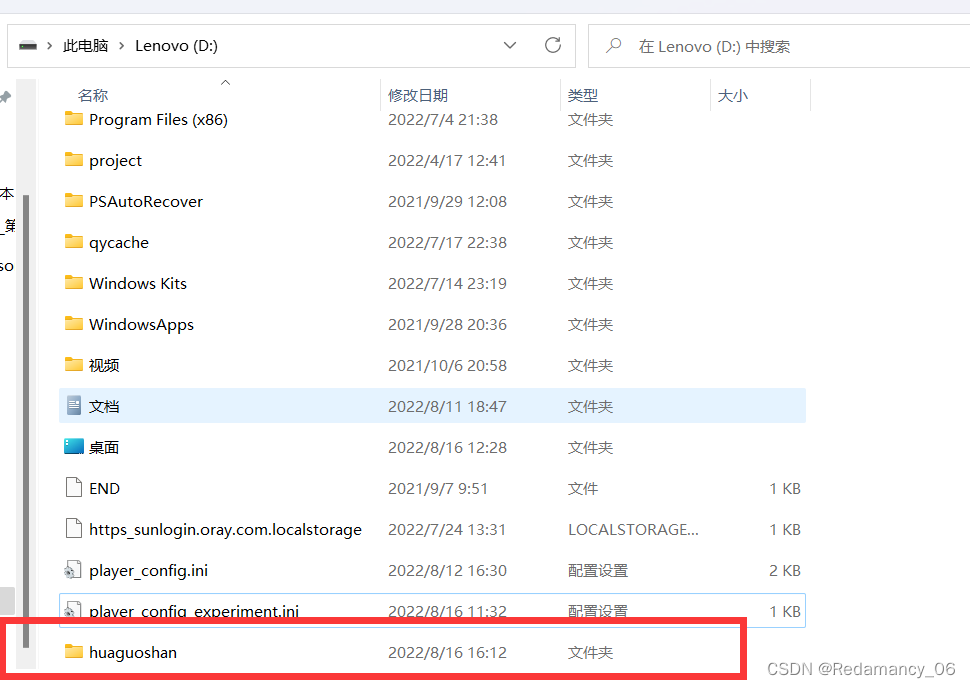Select 此电脑 in the breadcrumb path

(85, 46)
